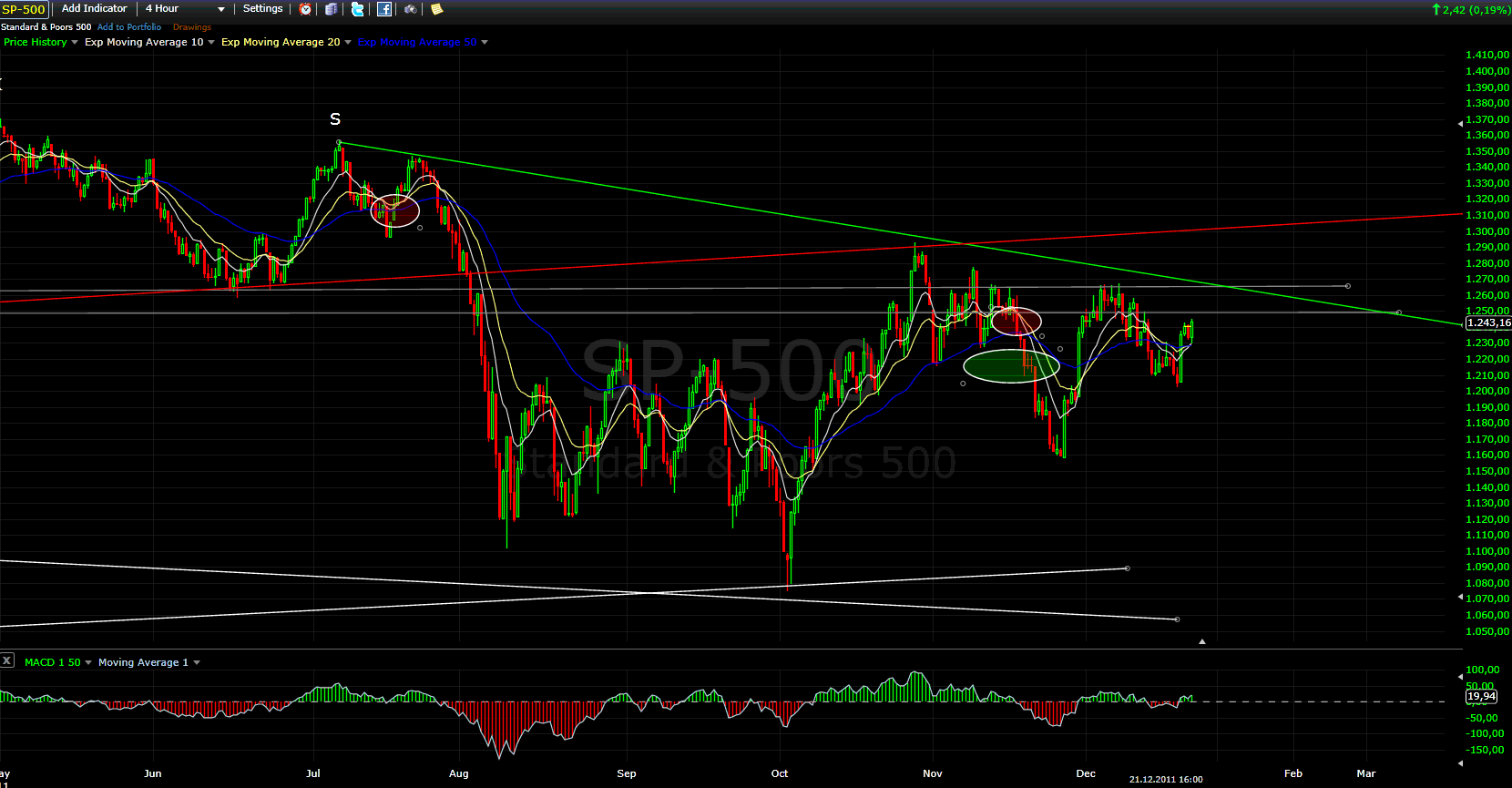The image size is (1512, 788).
Task: Click the triangle marker above the MACD panel
Action: click(x=1202, y=641)
